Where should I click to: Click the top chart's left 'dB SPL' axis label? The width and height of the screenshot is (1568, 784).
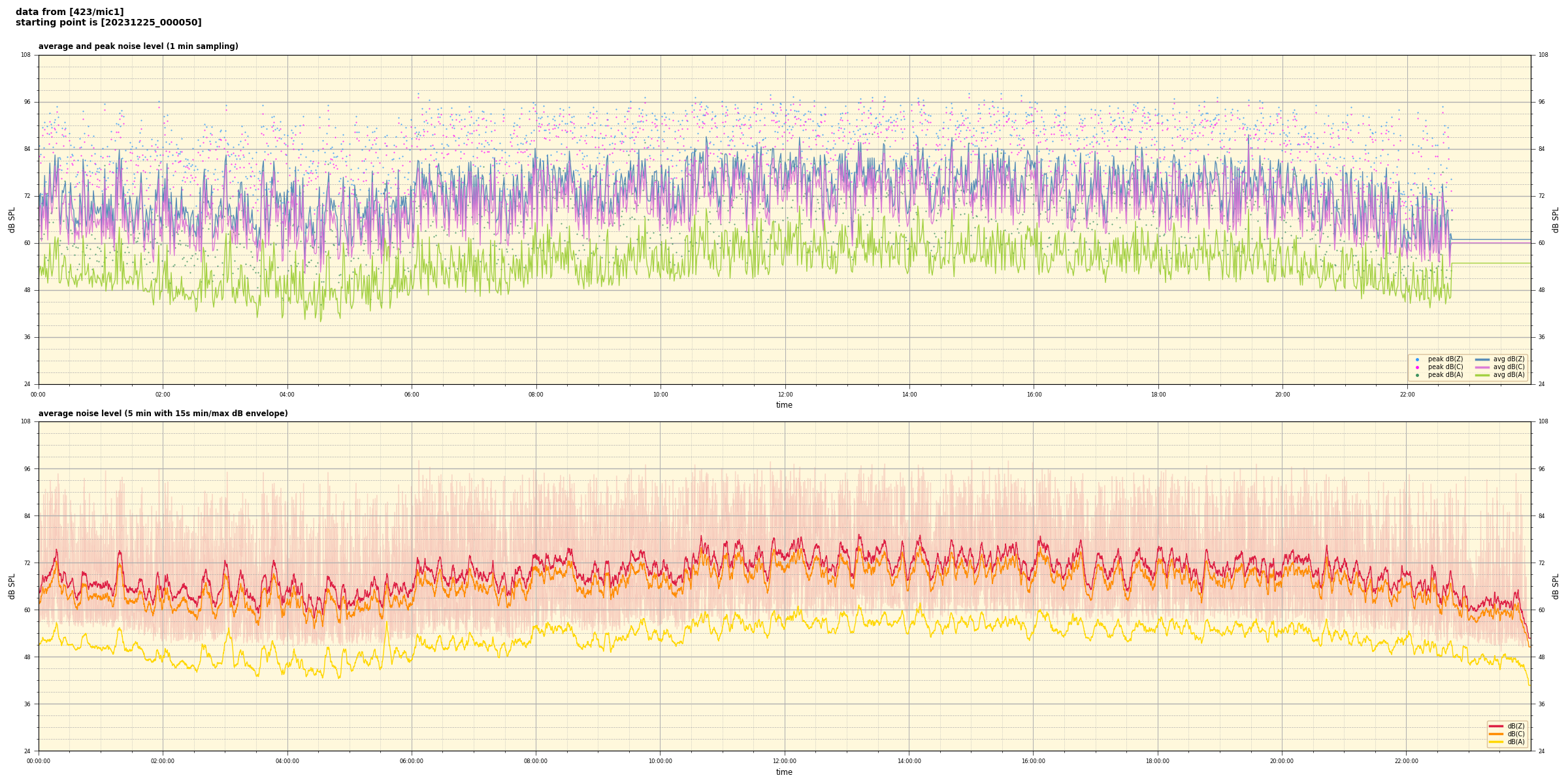pyautogui.click(x=12, y=220)
